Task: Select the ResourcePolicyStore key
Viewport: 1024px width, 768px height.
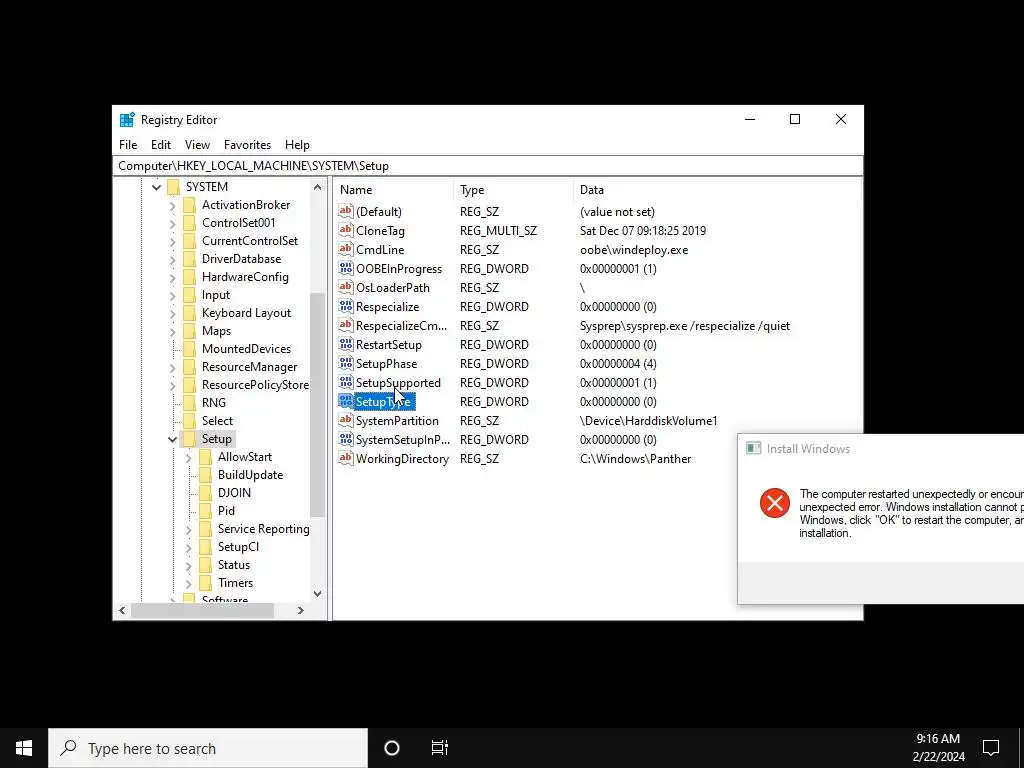Action: click(255, 385)
